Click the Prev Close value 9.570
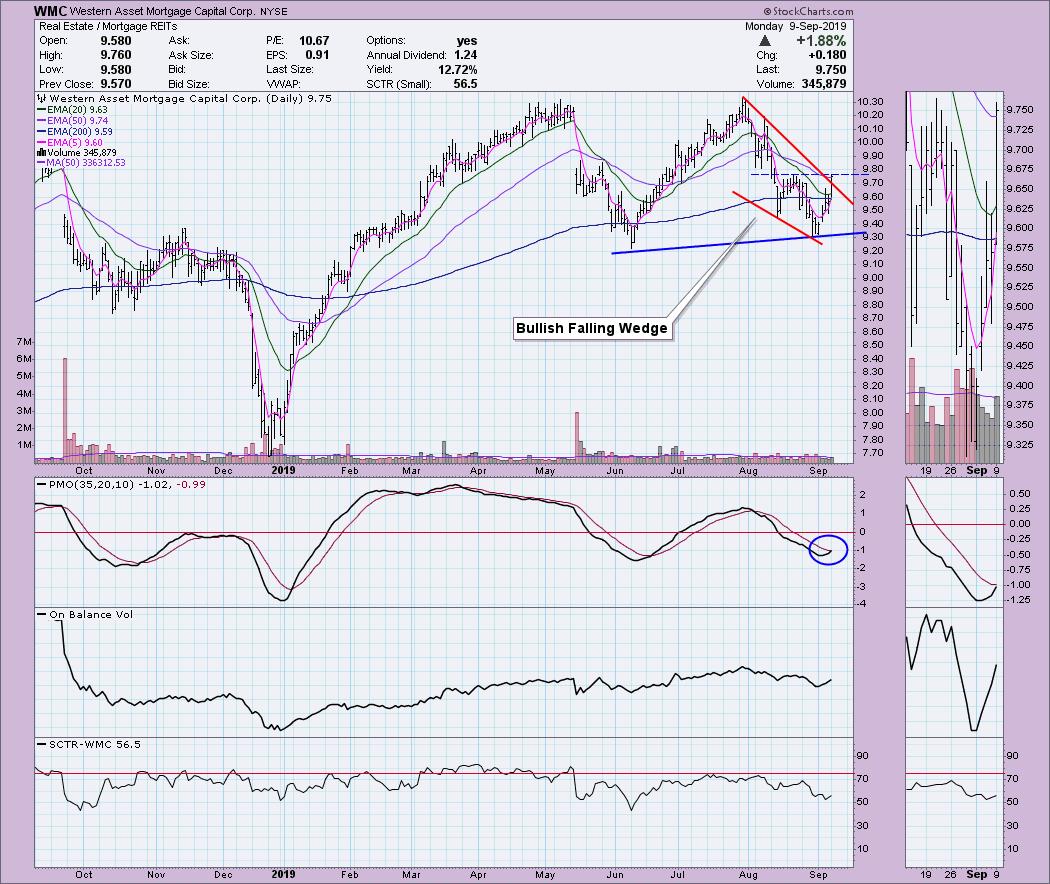The image size is (1050, 884). 116,84
